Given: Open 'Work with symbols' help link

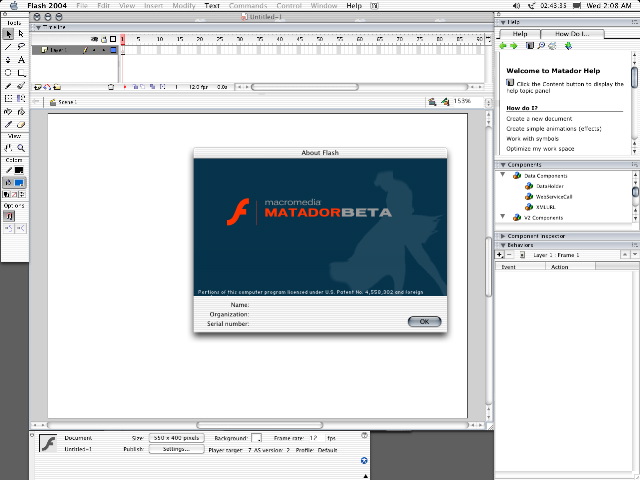Looking at the screenshot, I should click(x=532, y=139).
